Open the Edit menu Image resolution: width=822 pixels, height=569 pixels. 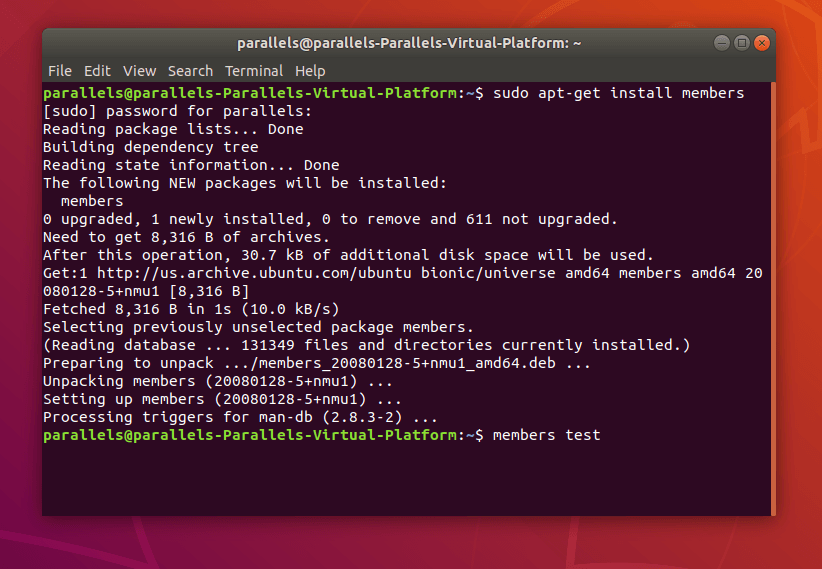click(97, 71)
